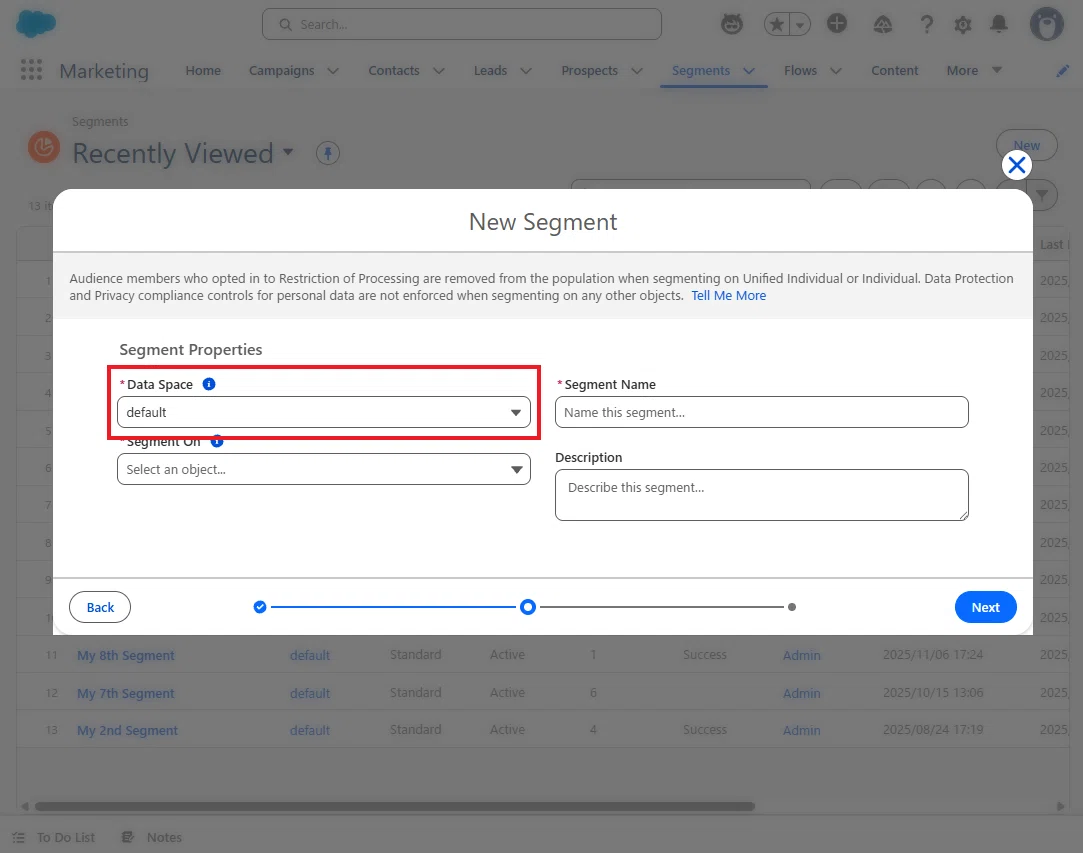Click the user profile avatar
Screen dimensions: 1083x853
tap(1046, 25)
